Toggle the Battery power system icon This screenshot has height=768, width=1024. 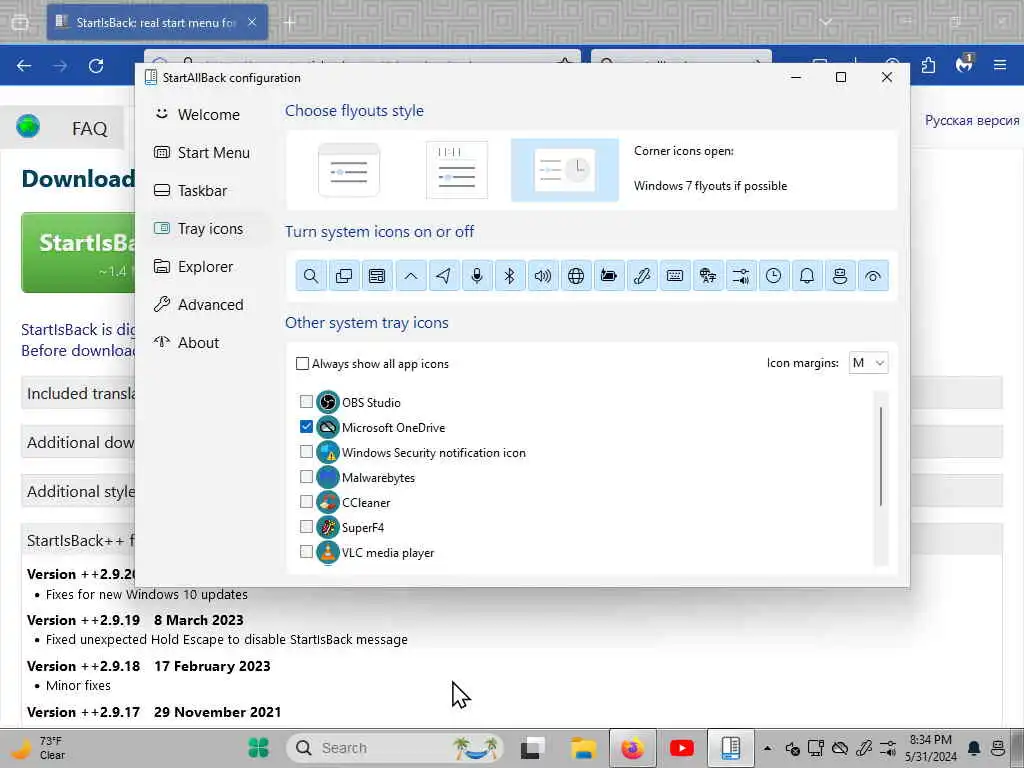(x=609, y=276)
